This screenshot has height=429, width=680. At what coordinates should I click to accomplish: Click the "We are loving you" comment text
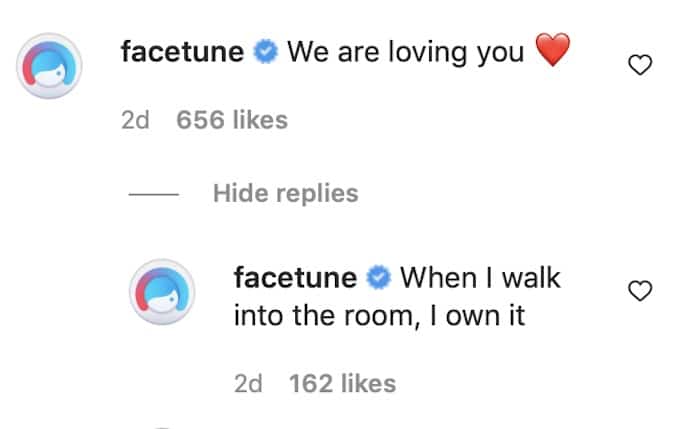(x=405, y=53)
